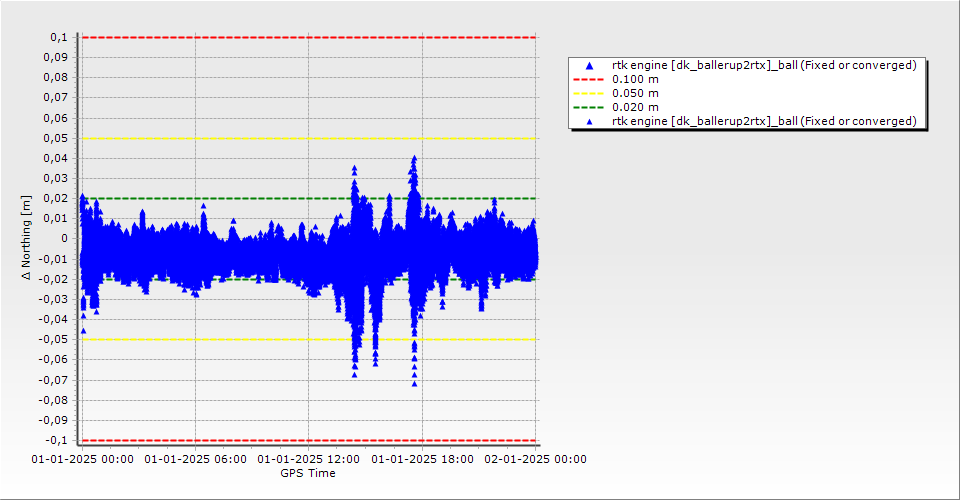This screenshot has height=500, width=960.
Task: Click the -0,08 y-axis tick label
Action: click(54, 400)
